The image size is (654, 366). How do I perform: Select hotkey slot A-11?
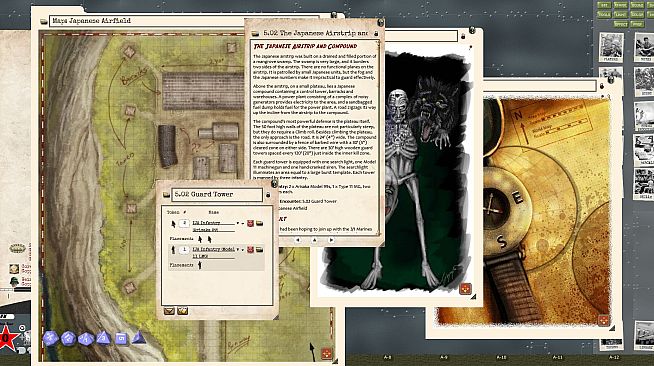[558, 357]
